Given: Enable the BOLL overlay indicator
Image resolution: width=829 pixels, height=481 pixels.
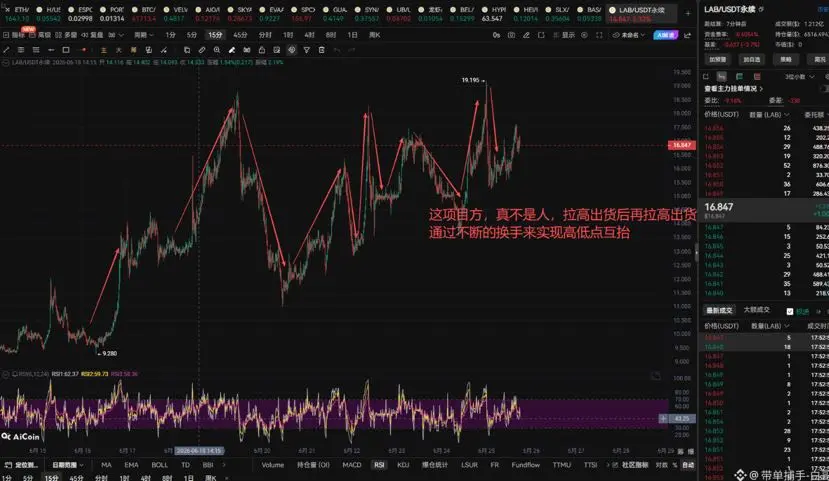Looking at the screenshot, I should 159,465.
